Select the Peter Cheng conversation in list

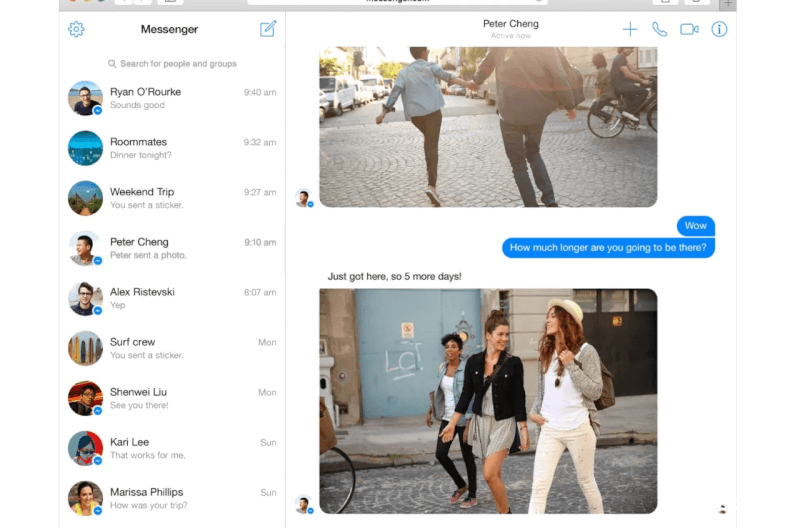pos(172,248)
